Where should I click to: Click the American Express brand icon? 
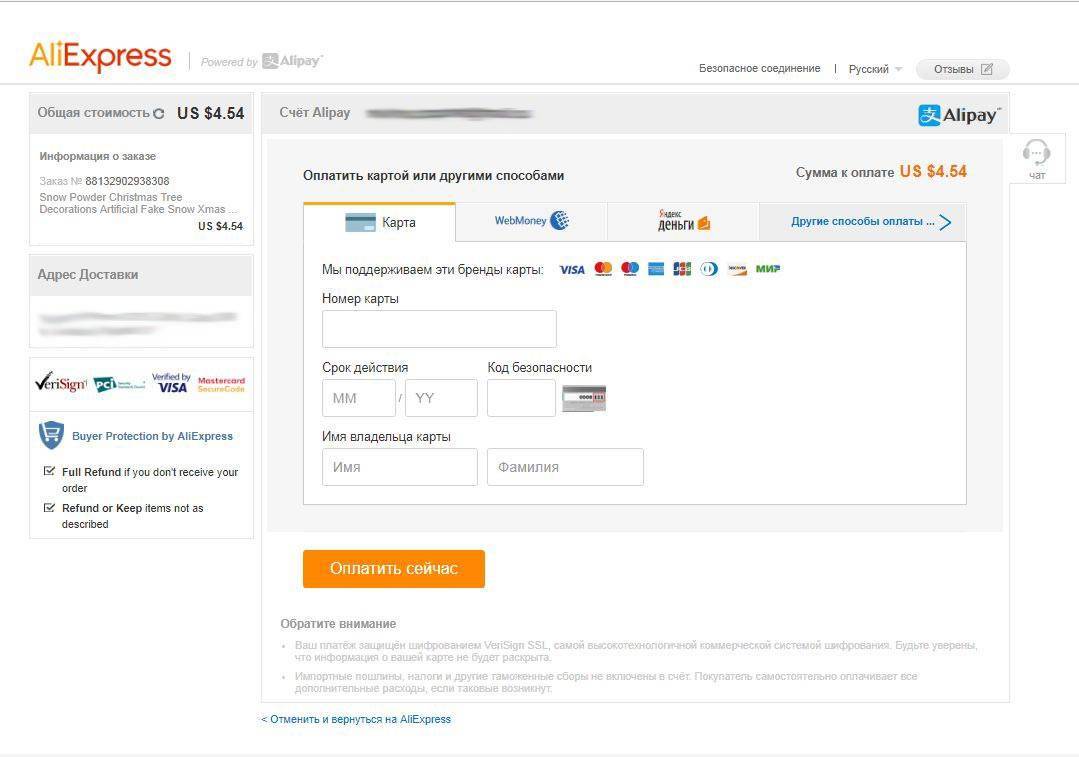(656, 268)
